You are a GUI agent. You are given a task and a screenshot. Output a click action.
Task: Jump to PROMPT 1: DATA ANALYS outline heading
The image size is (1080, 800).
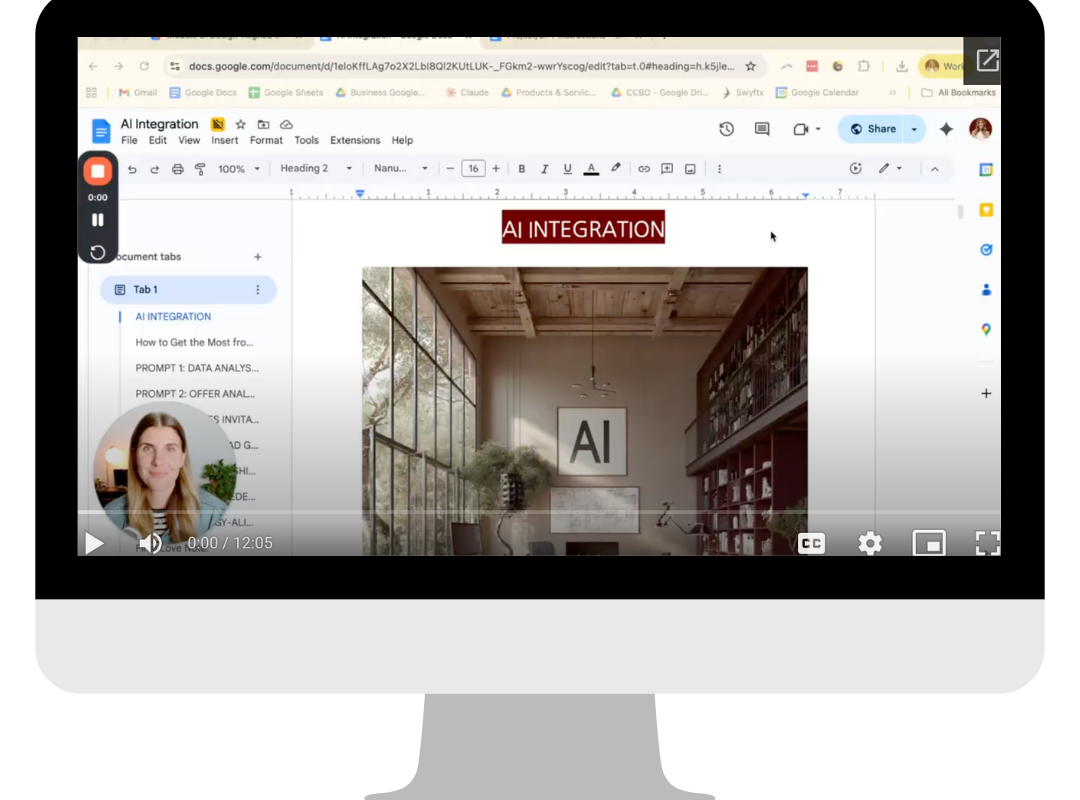tap(197, 368)
